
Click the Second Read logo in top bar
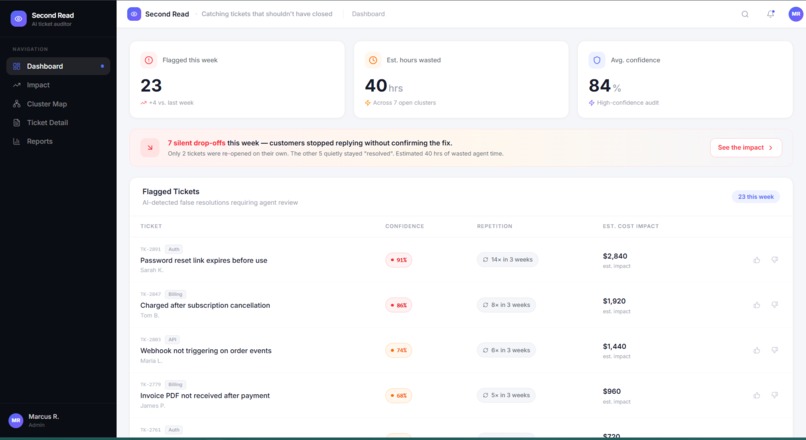pos(134,14)
